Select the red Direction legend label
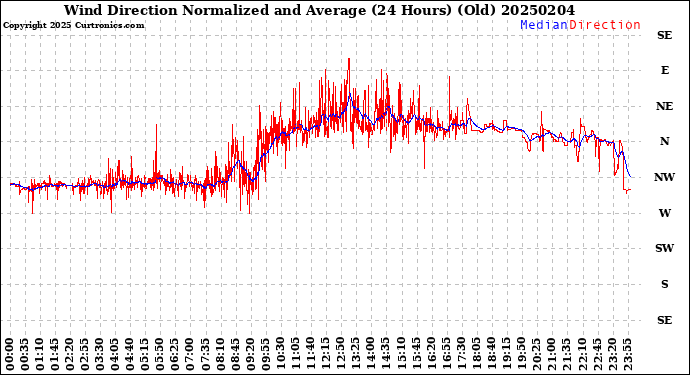 click(x=605, y=25)
